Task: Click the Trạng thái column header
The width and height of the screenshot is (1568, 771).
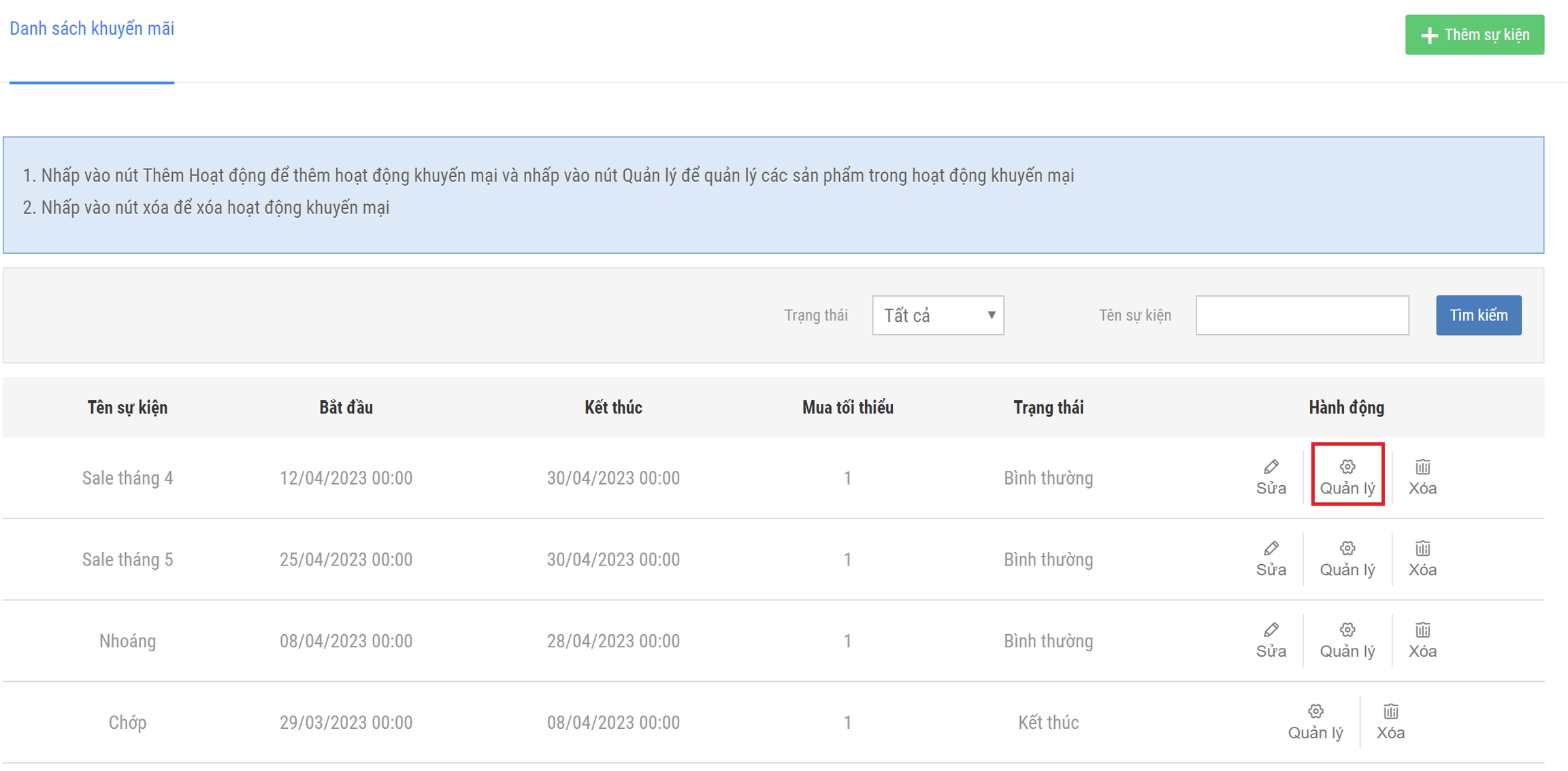Action: point(1048,407)
